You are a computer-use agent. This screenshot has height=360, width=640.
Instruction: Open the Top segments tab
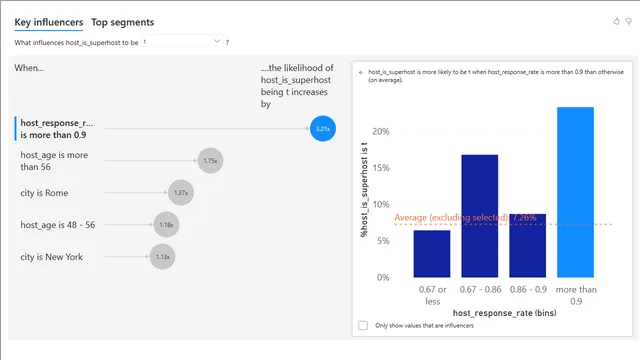(122, 22)
